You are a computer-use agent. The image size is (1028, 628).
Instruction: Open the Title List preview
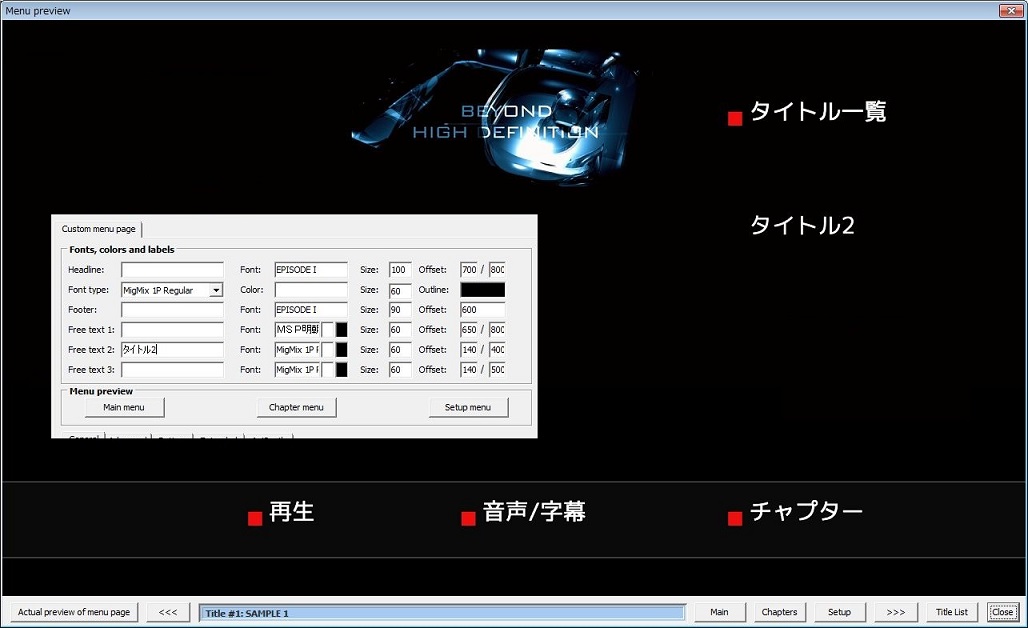[x=952, y=612]
